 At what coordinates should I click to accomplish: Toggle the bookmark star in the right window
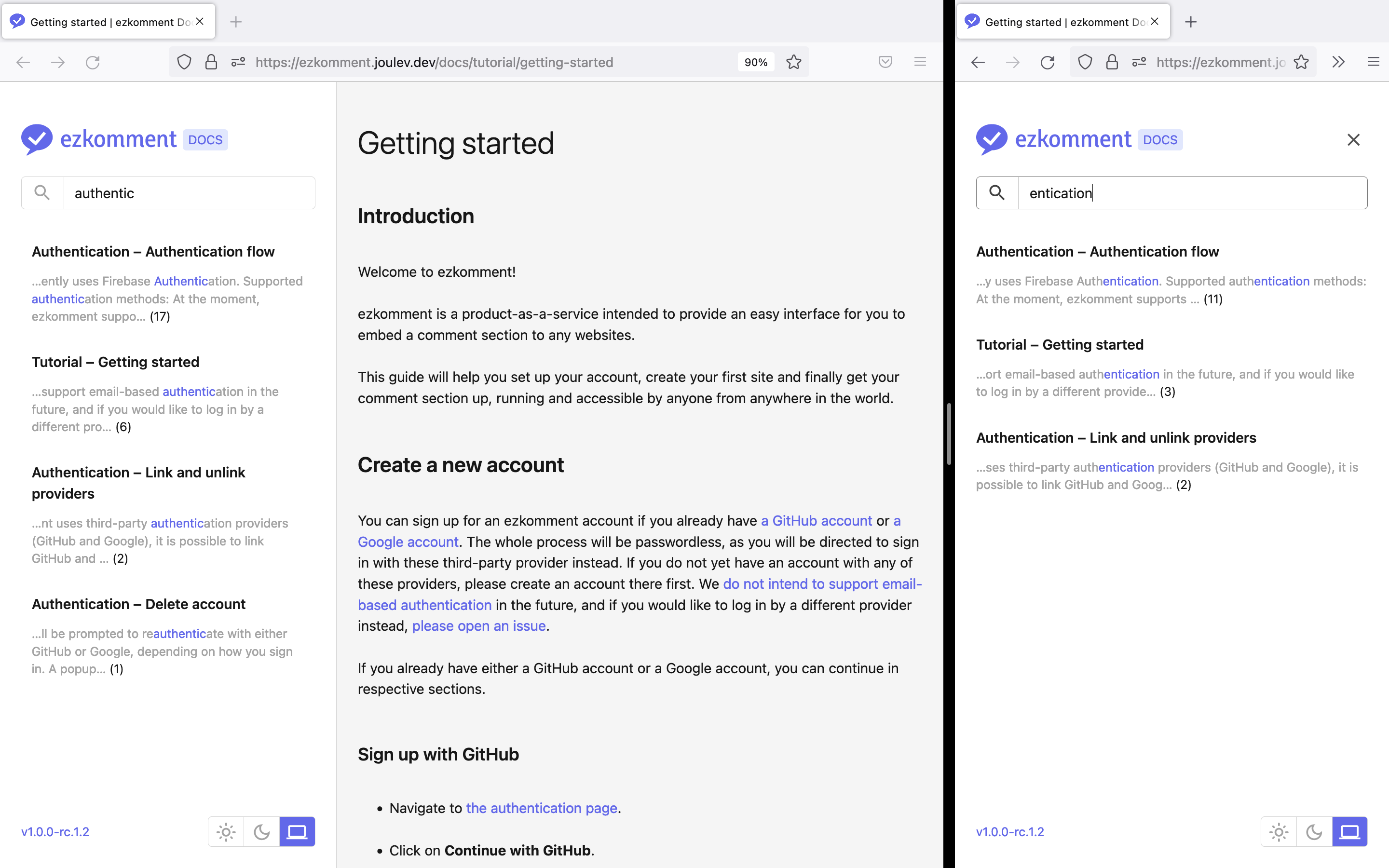tap(1301, 62)
